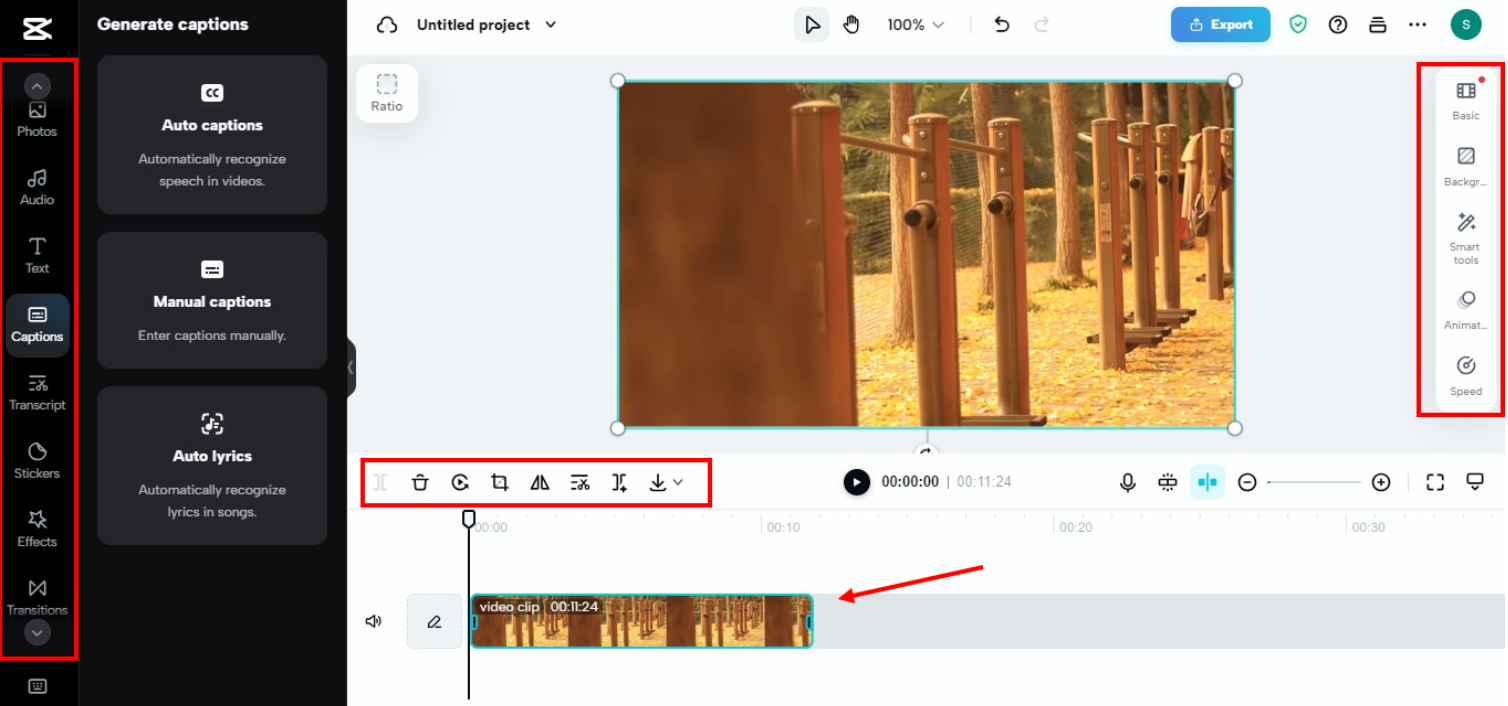Undo the last action

click(x=1002, y=25)
